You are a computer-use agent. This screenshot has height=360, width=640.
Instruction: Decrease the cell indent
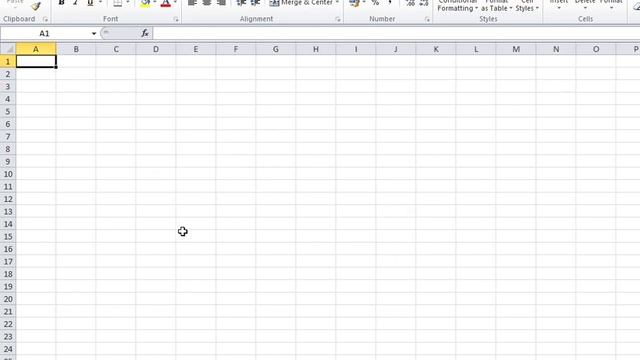coord(241,3)
